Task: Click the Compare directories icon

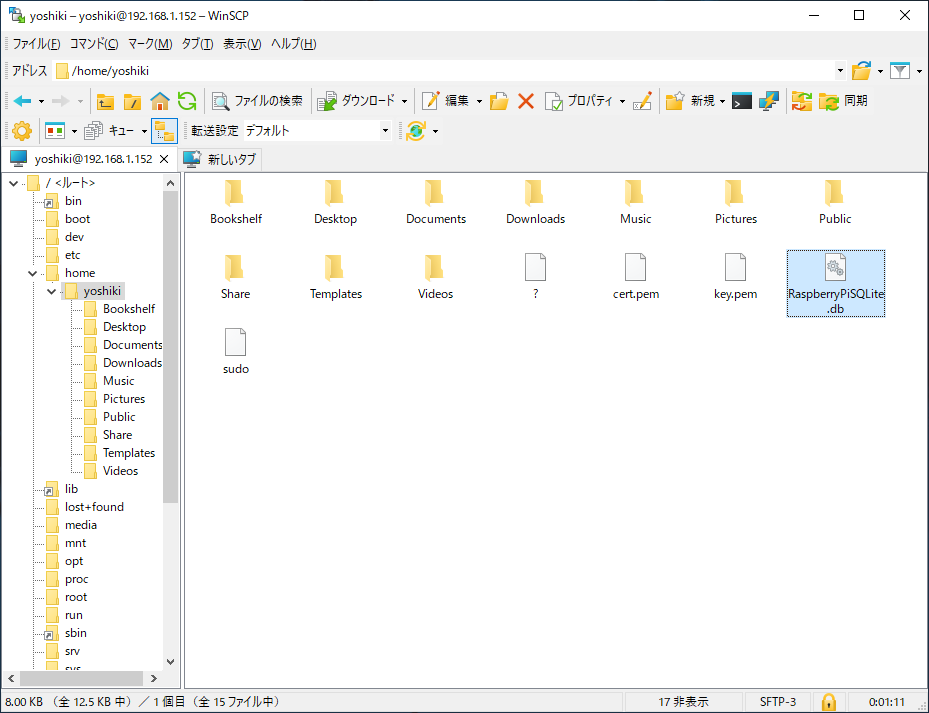Action: point(802,101)
